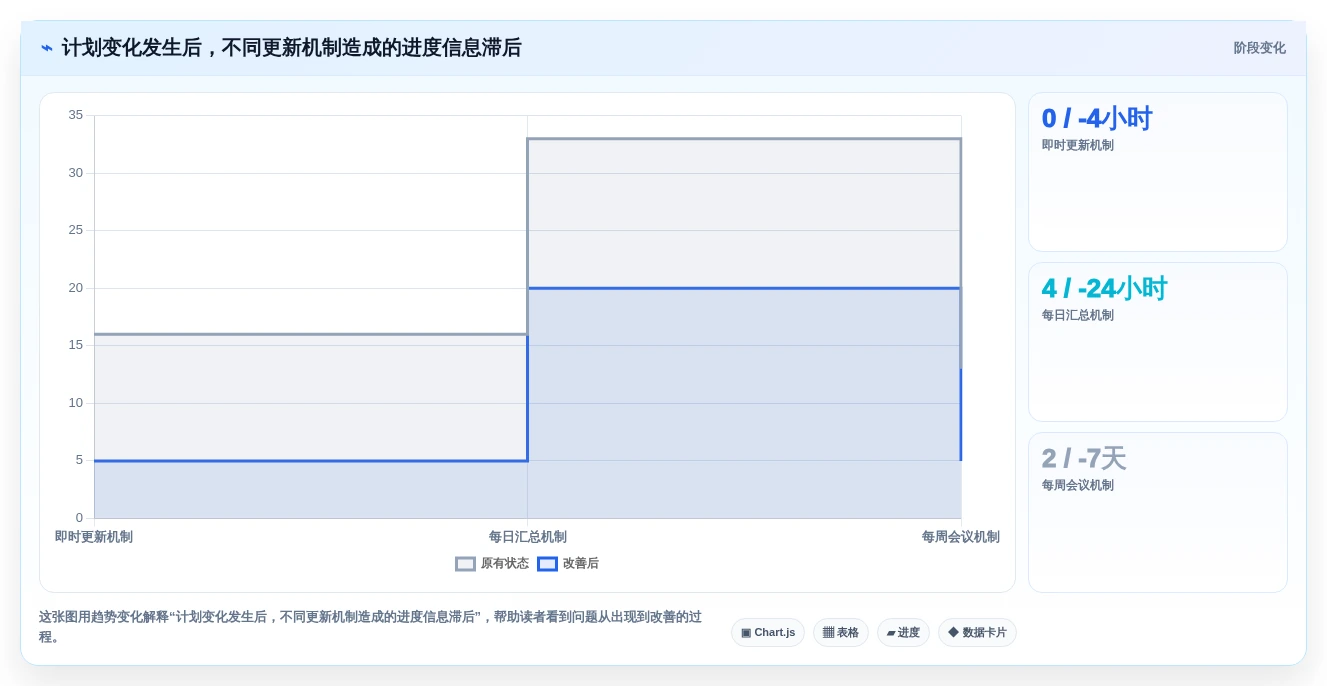Click the y-axis tick label 20
The height and width of the screenshot is (686, 1327).
coord(76,288)
